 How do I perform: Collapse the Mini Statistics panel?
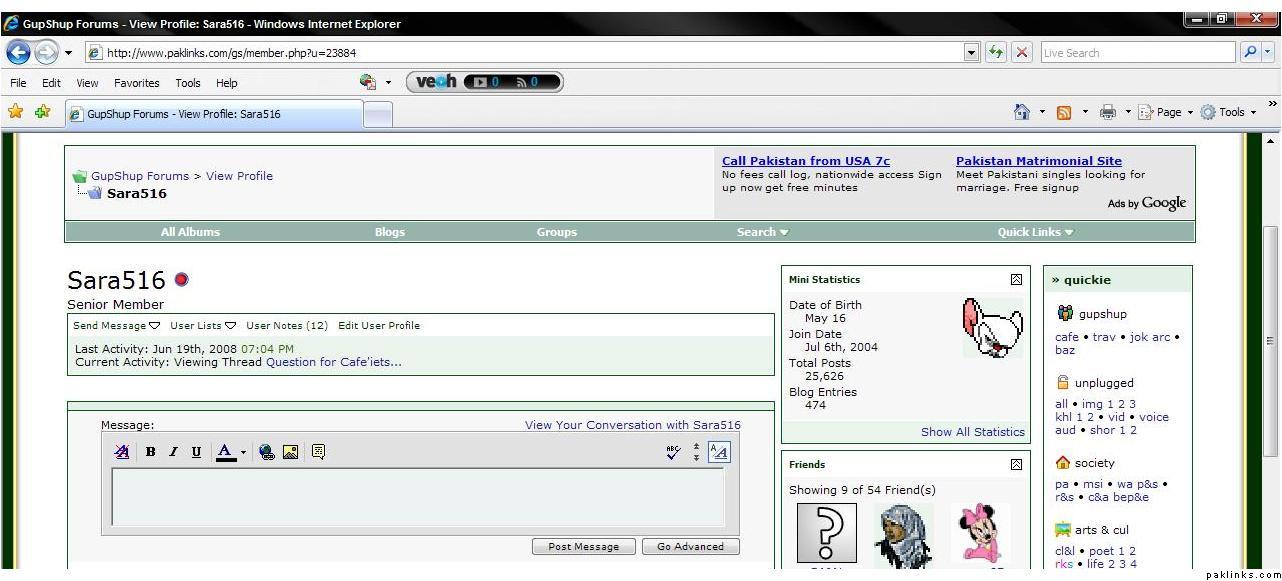(1016, 280)
